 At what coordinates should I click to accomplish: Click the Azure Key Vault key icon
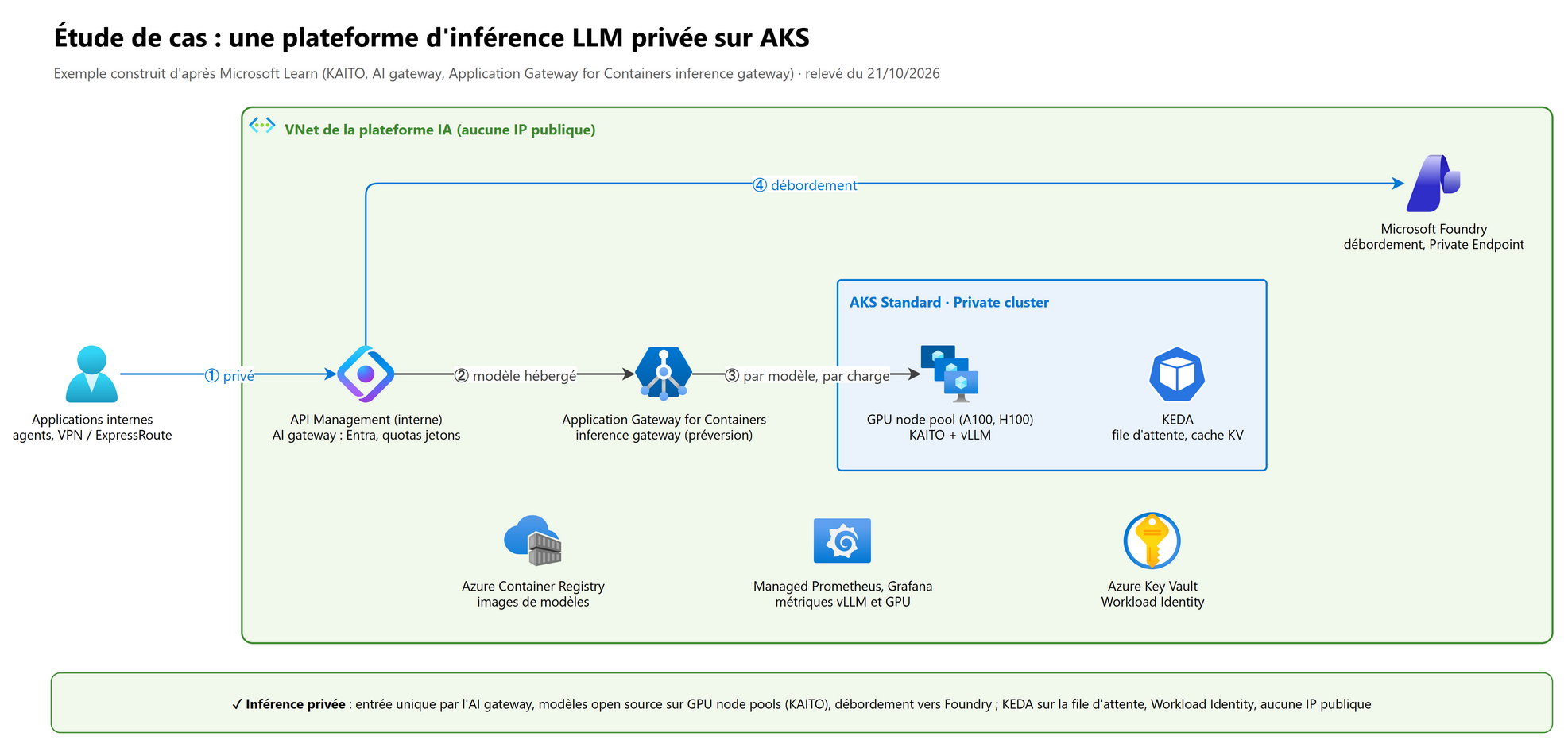[1152, 541]
